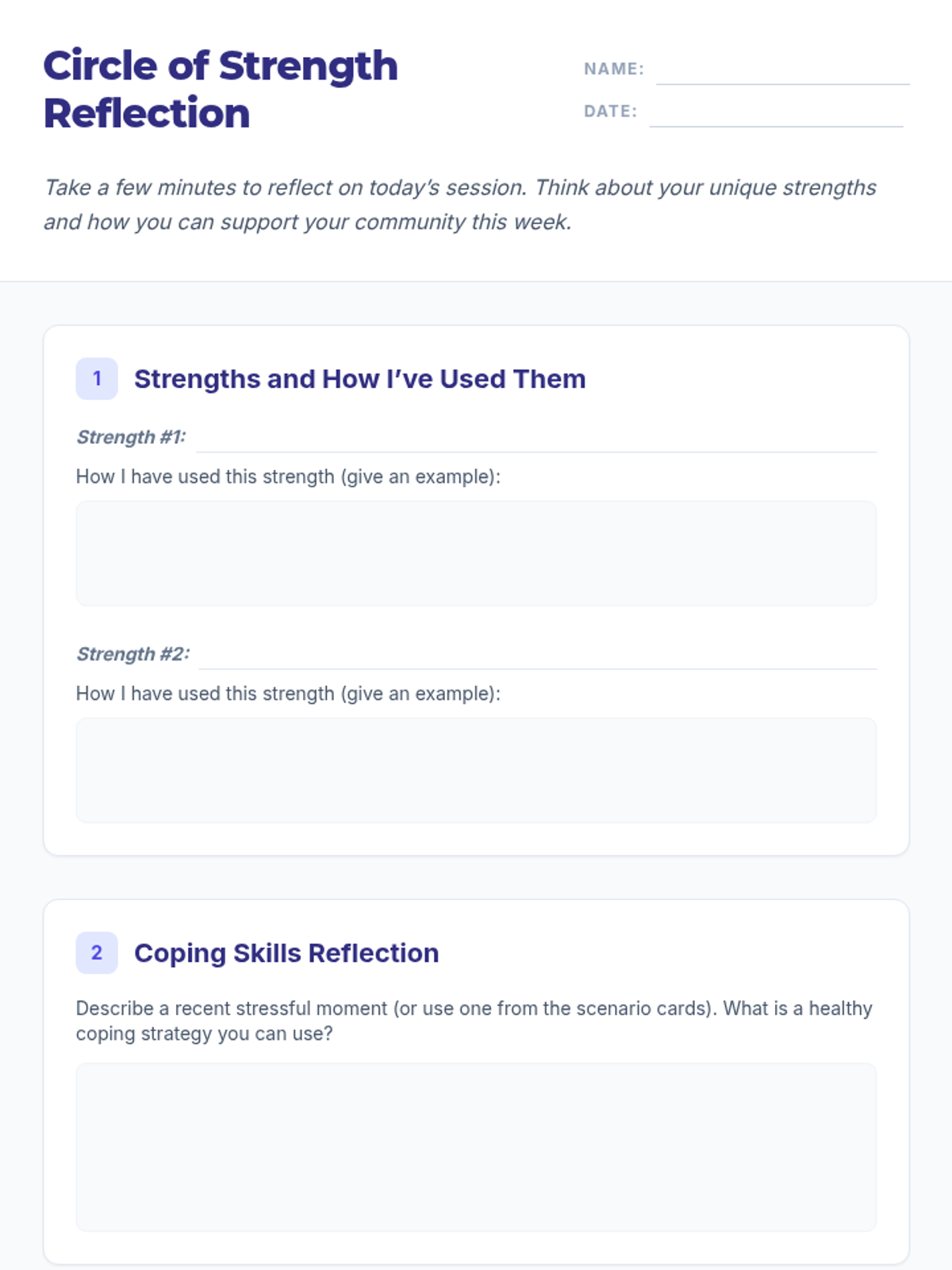Click the section 2 number badge
The image size is (952, 1270).
pyautogui.click(x=97, y=952)
